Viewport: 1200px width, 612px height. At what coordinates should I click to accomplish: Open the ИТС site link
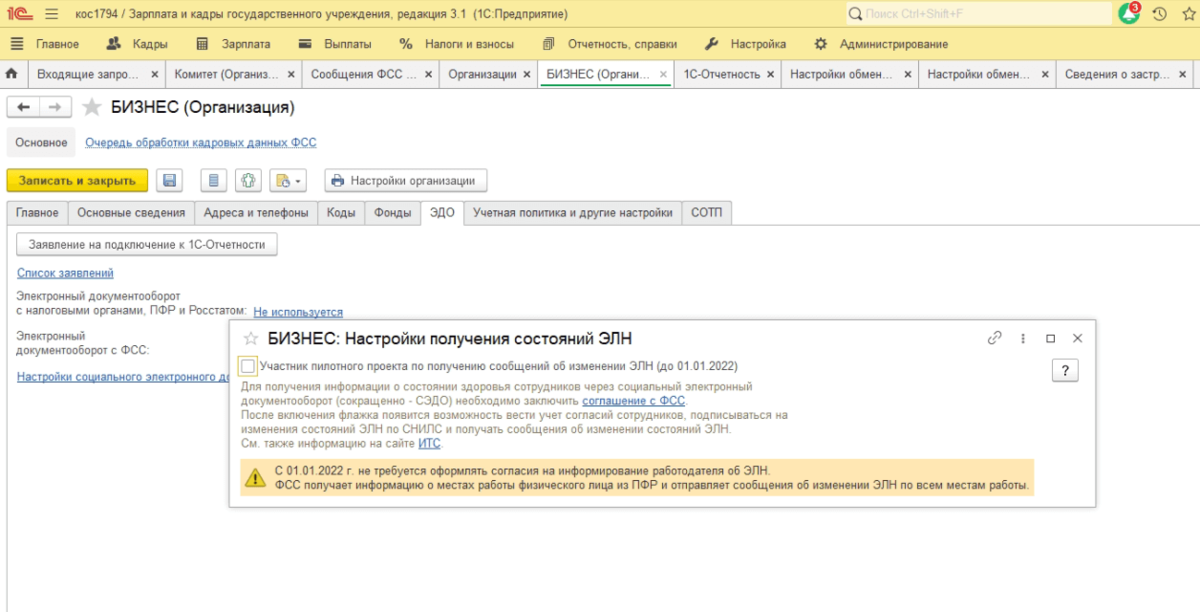tap(429, 443)
